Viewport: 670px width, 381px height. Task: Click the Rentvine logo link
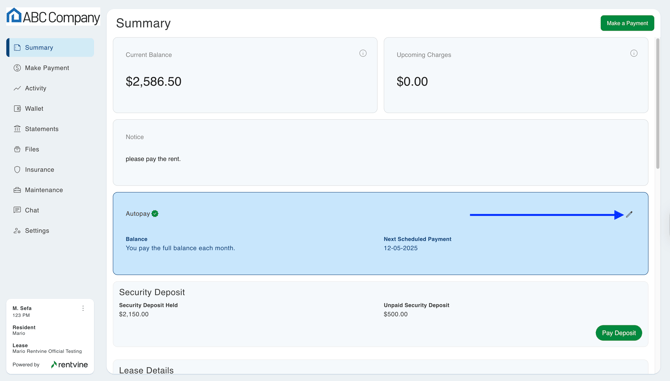click(x=69, y=364)
